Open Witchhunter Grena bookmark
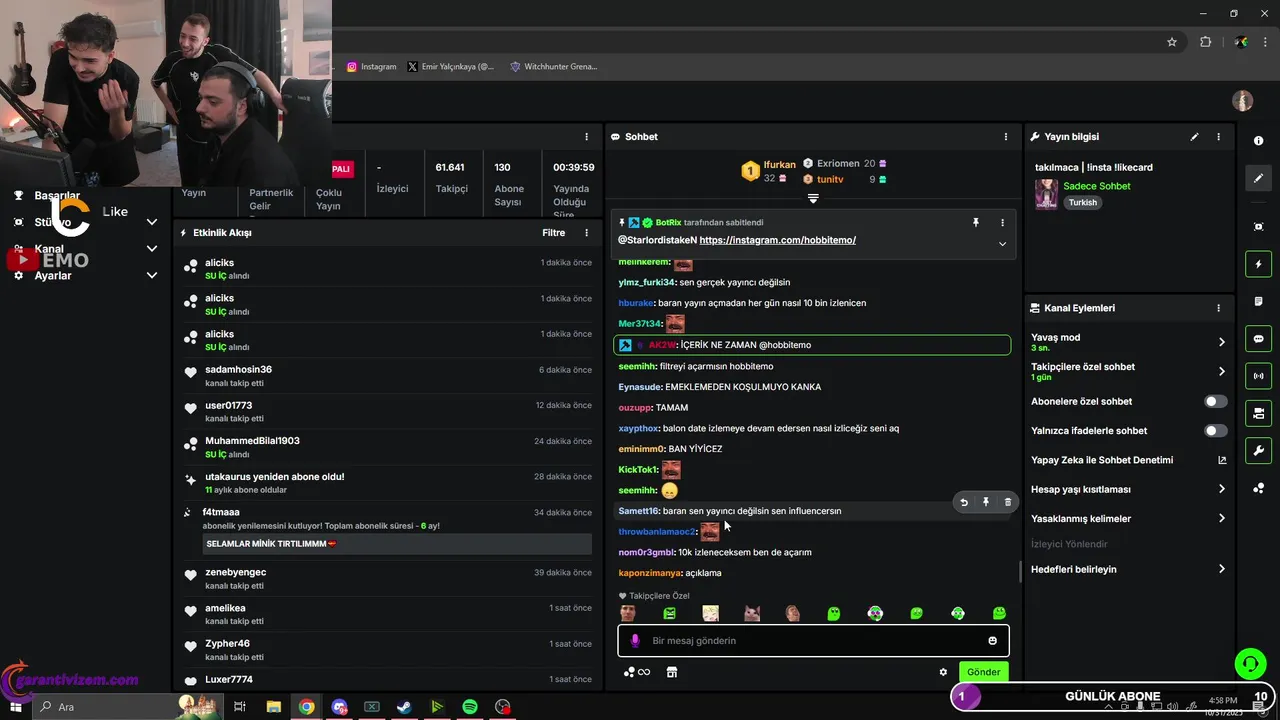The height and width of the screenshot is (720, 1280). tap(553, 67)
